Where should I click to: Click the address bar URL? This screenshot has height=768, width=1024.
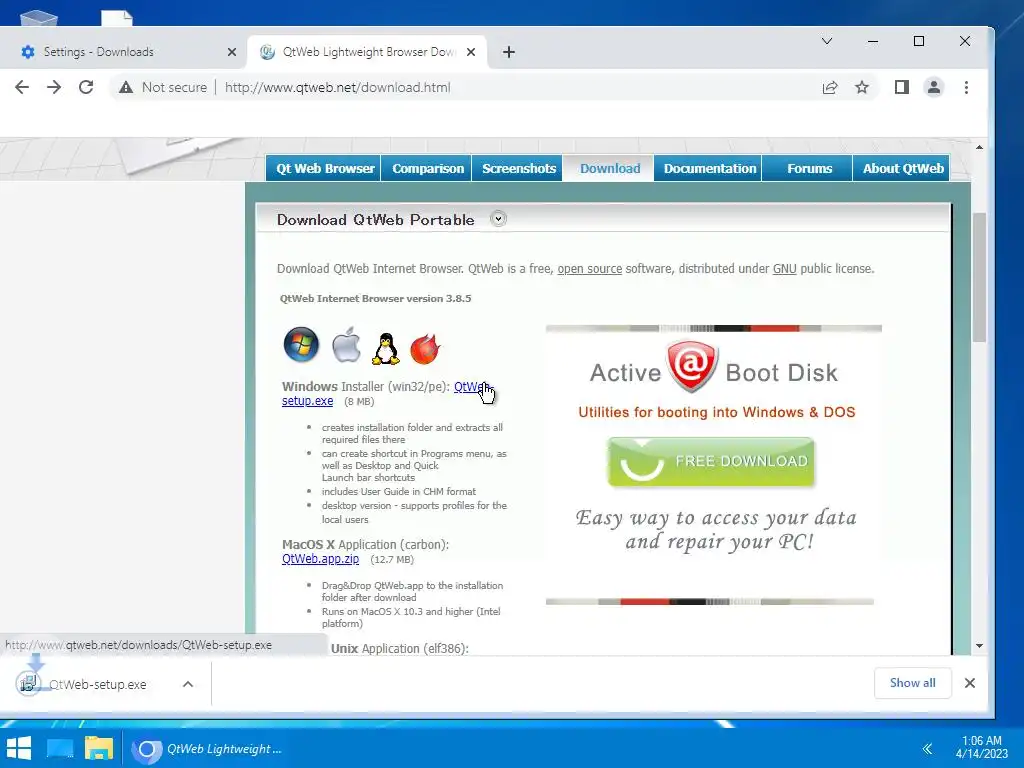(x=338, y=88)
